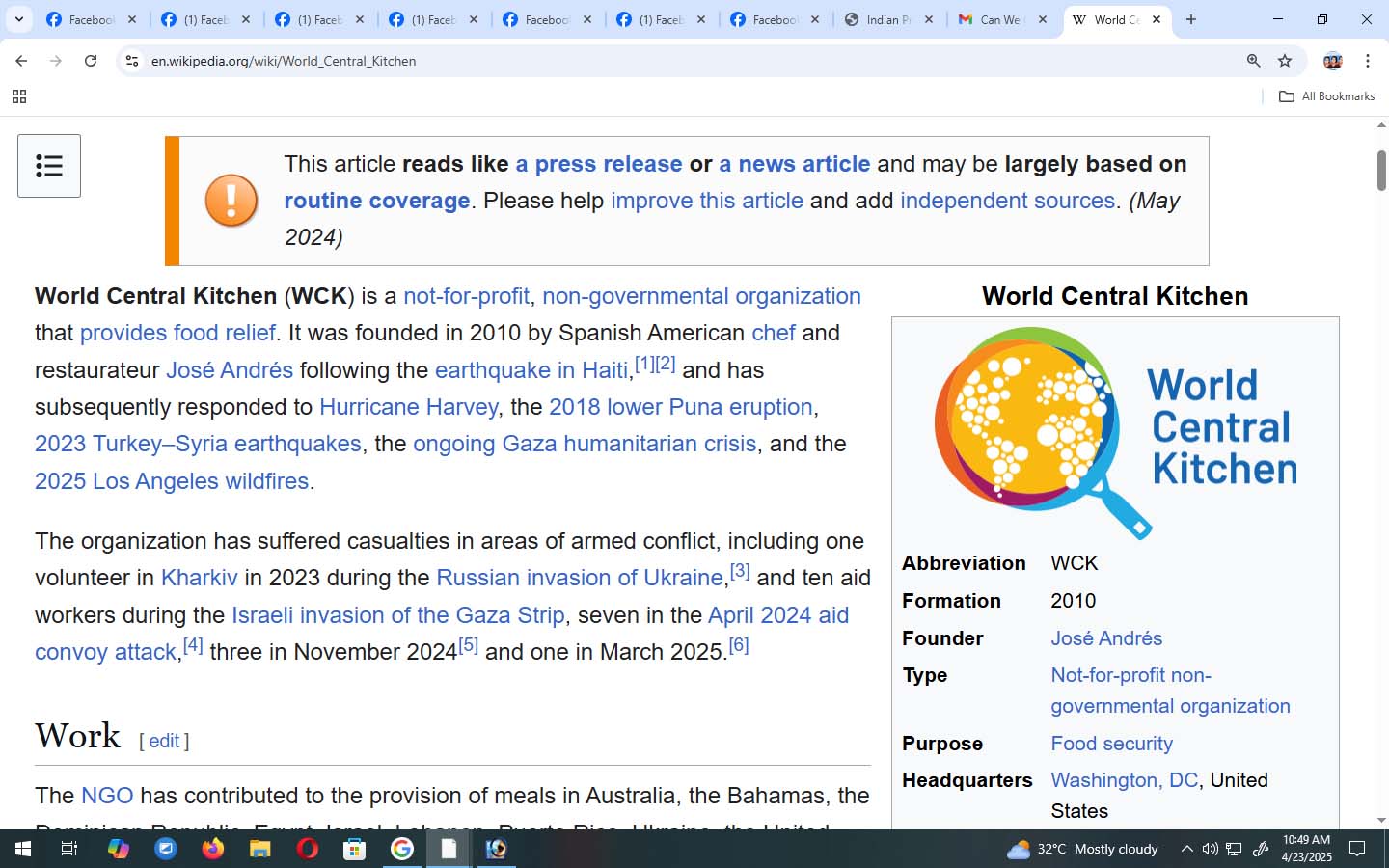Open Firefox from the taskbar
1389x868 pixels.
tap(213, 849)
